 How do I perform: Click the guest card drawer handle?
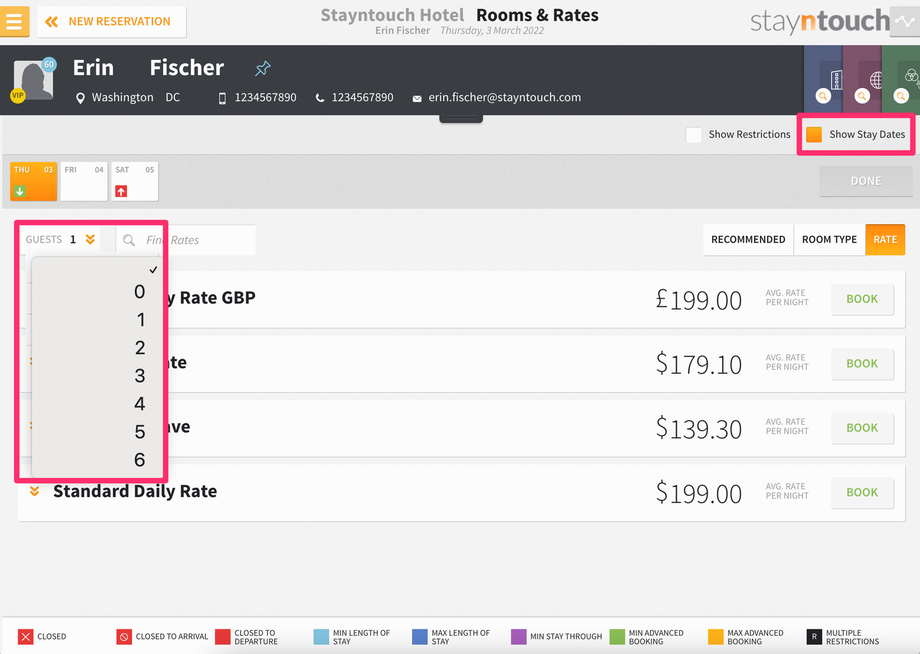pos(461,118)
